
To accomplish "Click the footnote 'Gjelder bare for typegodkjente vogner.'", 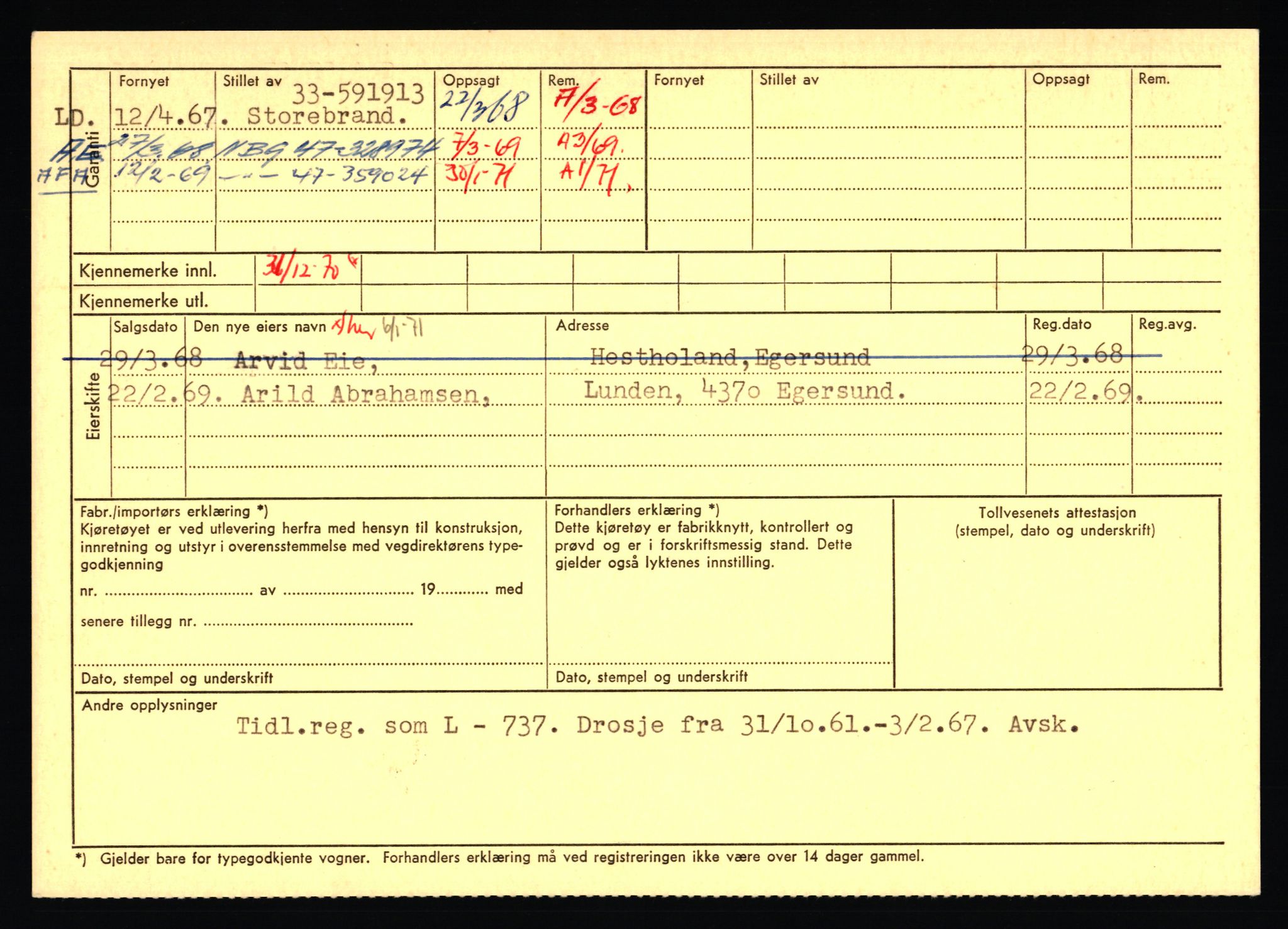I will coord(235,858).
